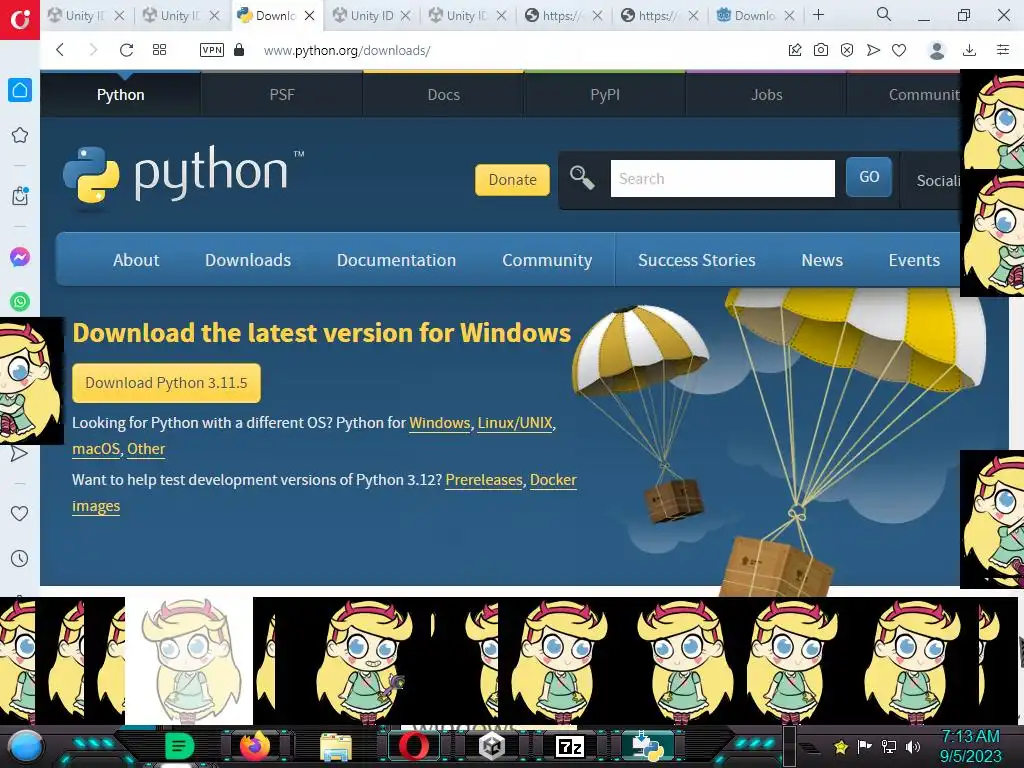Open the Docs top navigation tab
Viewport: 1024px width, 768px height.
[x=443, y=95]
